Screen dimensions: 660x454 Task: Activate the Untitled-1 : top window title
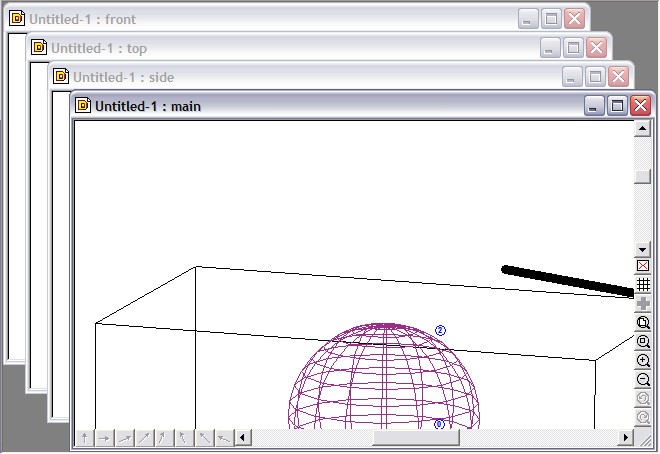99,48
